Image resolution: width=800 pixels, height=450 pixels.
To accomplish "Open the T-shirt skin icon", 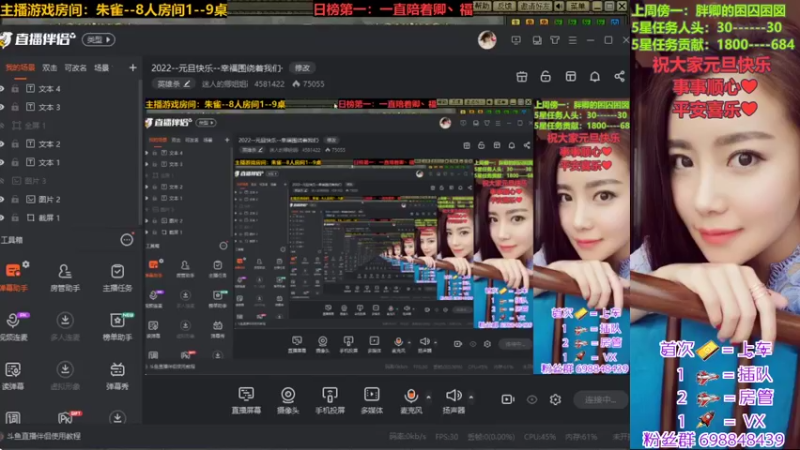I will [555, 40].
